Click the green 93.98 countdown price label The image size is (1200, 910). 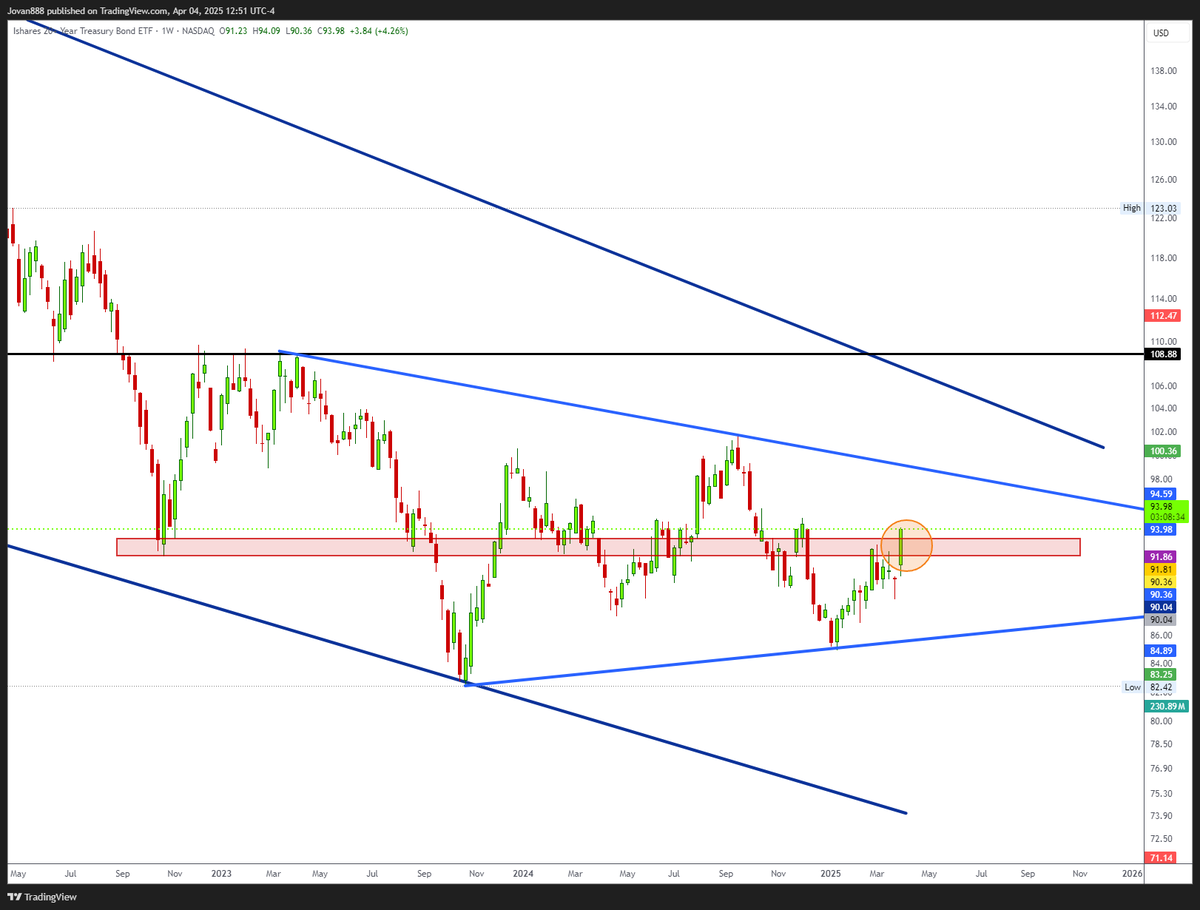tap(1168, 511)
